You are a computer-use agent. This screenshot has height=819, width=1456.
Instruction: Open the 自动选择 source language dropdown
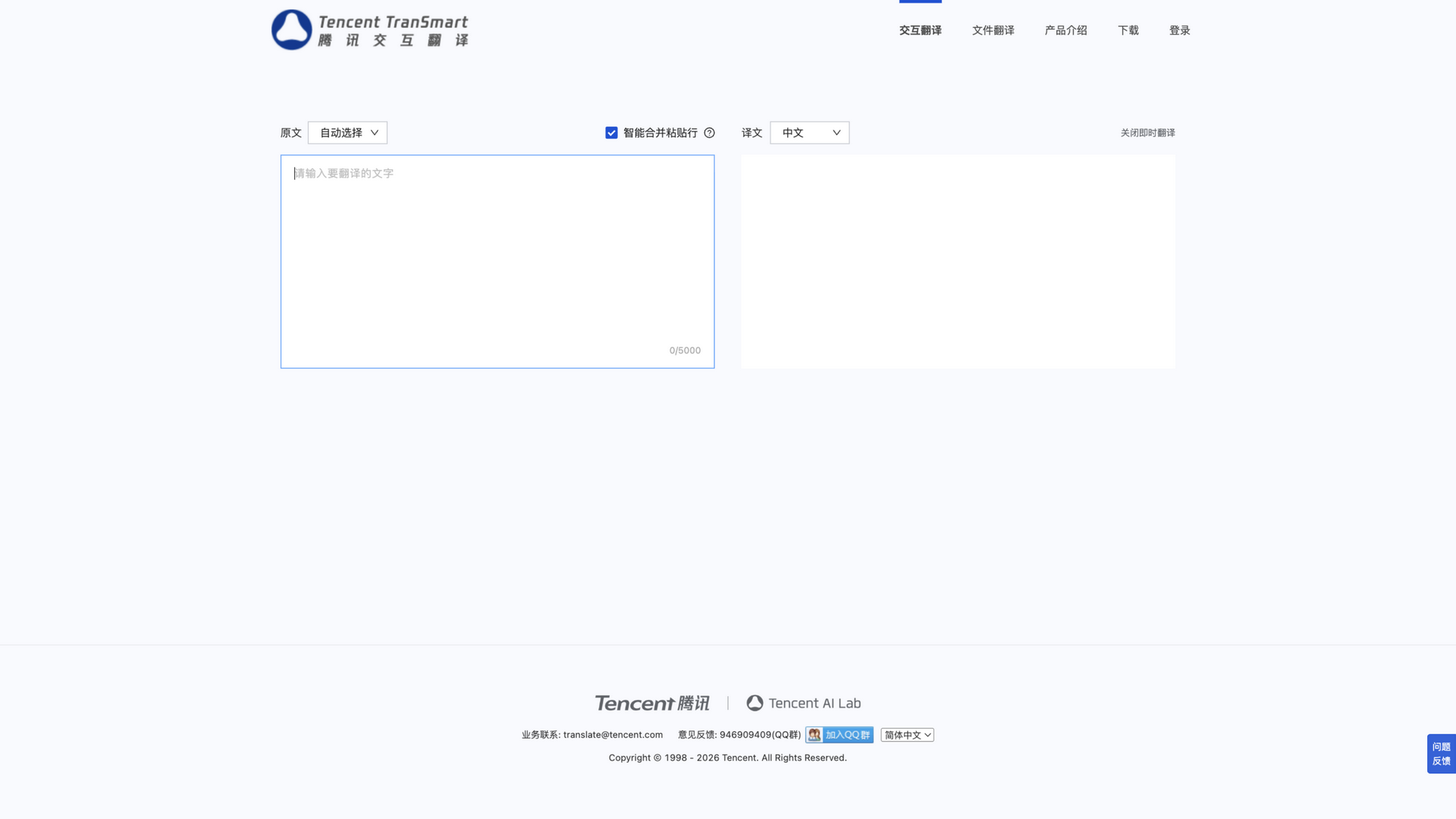pos(347,133)
